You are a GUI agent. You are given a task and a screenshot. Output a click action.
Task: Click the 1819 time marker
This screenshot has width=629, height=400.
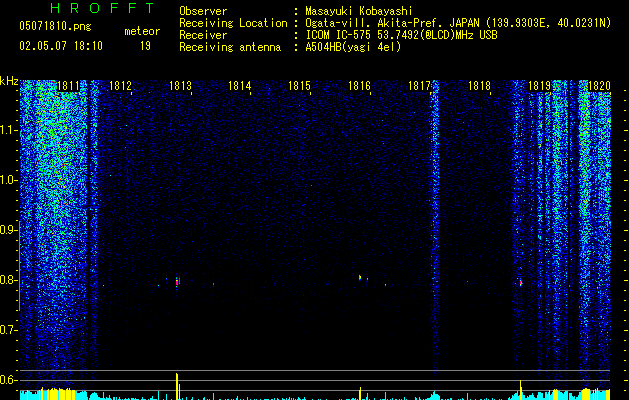click(540, 86)
